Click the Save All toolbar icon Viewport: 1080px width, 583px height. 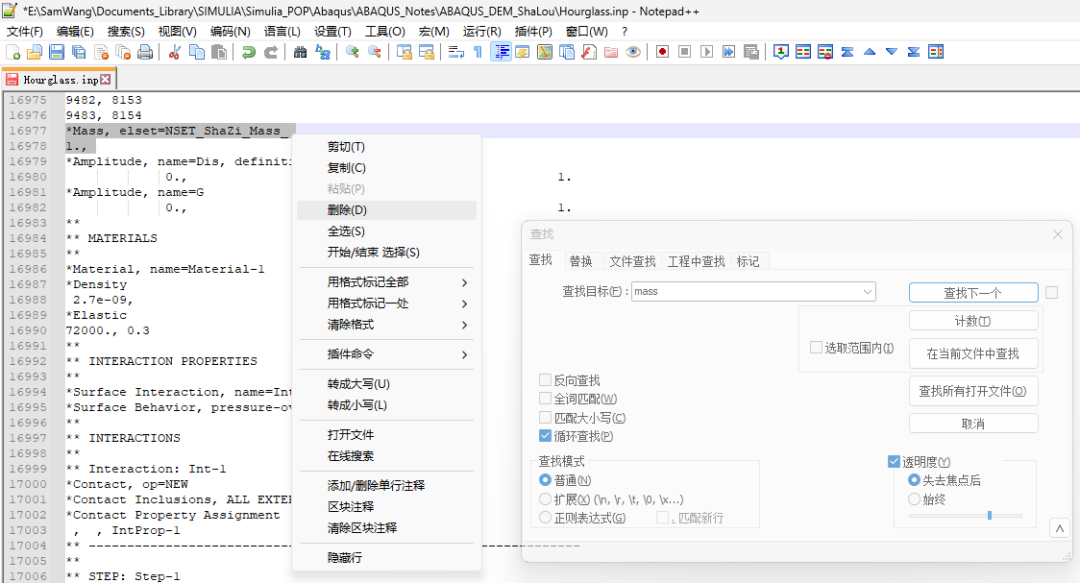79,52
